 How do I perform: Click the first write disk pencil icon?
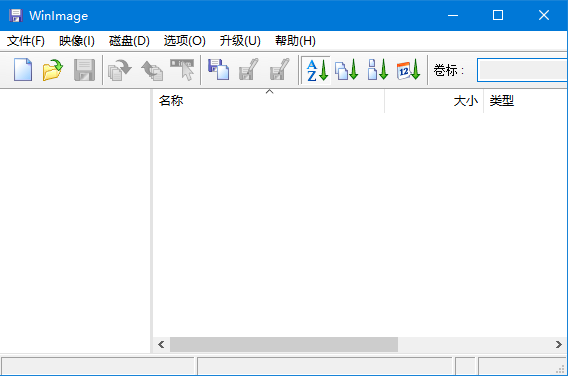249,70
